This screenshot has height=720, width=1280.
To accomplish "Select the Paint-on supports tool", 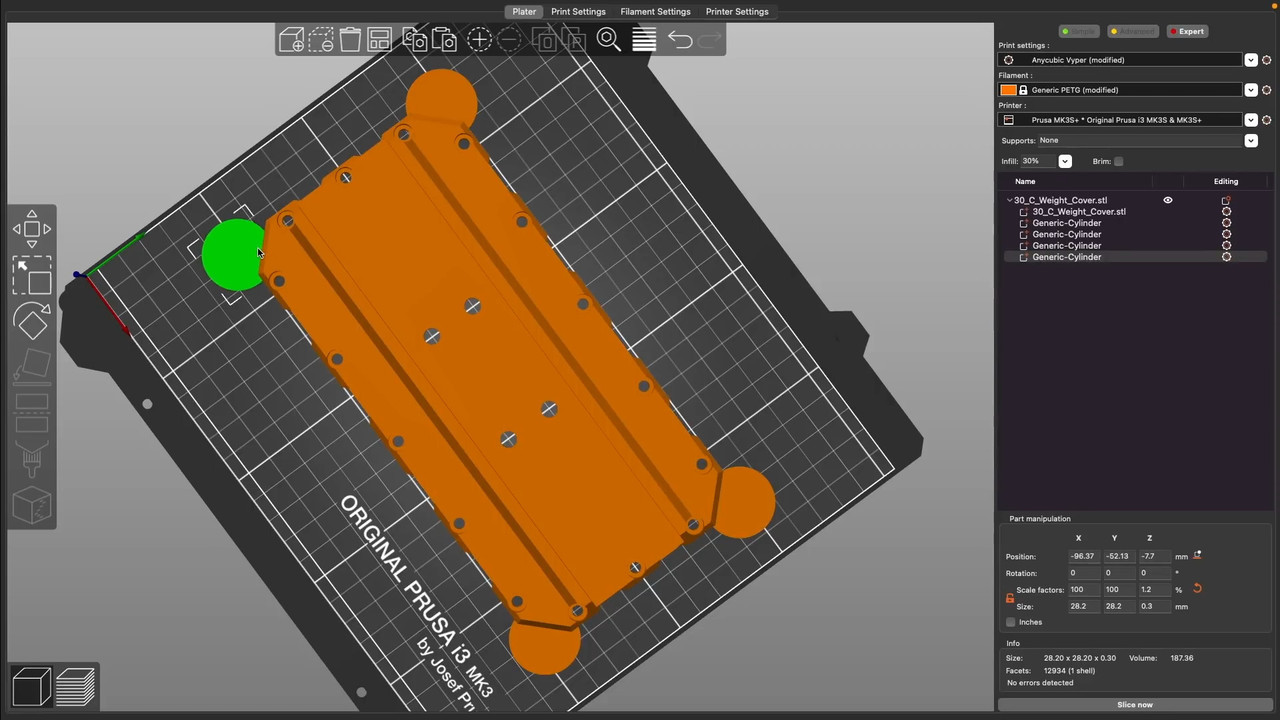I will (32, 459).
